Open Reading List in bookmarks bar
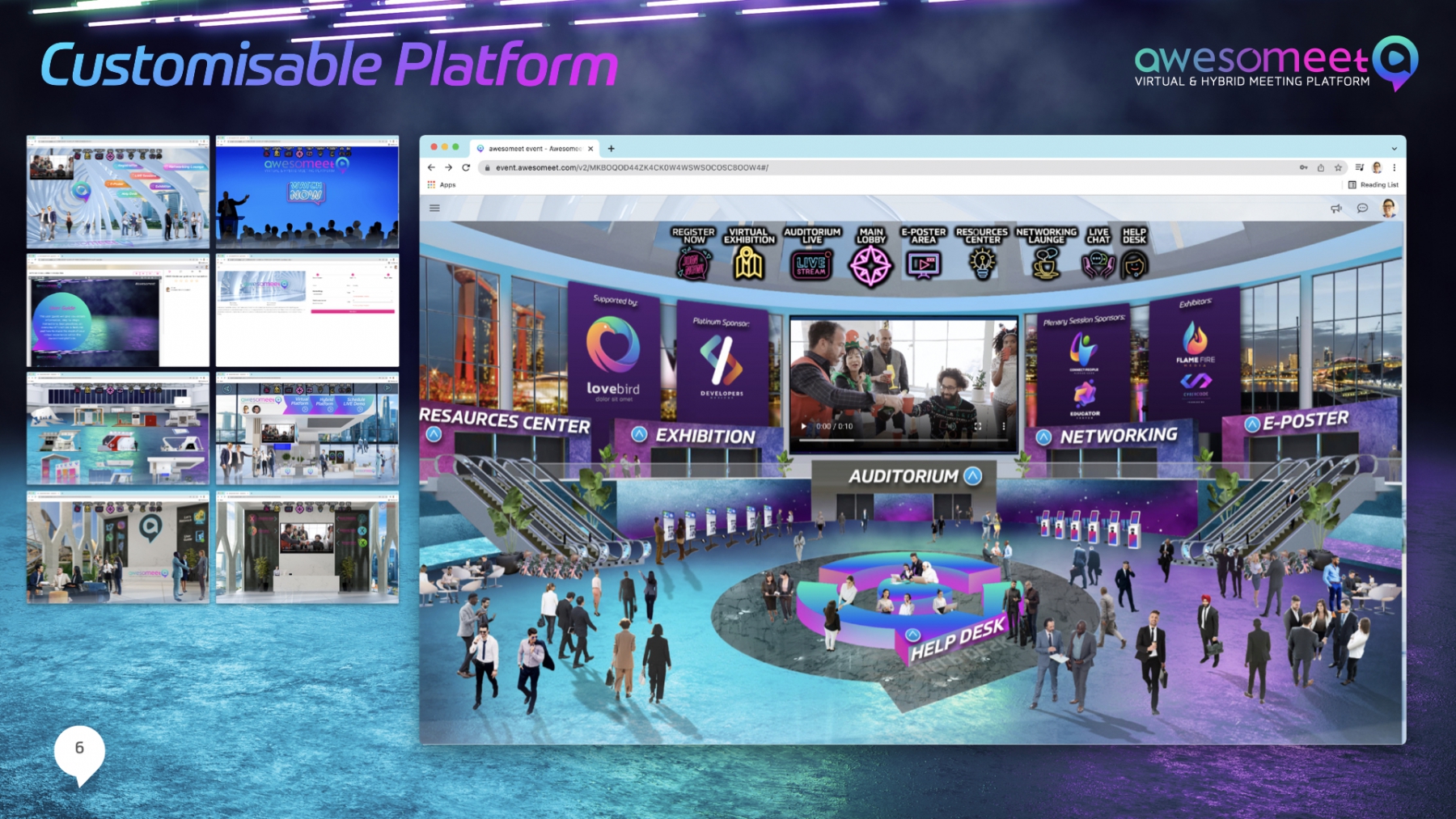1456x819 pixels. [1373, 185]
